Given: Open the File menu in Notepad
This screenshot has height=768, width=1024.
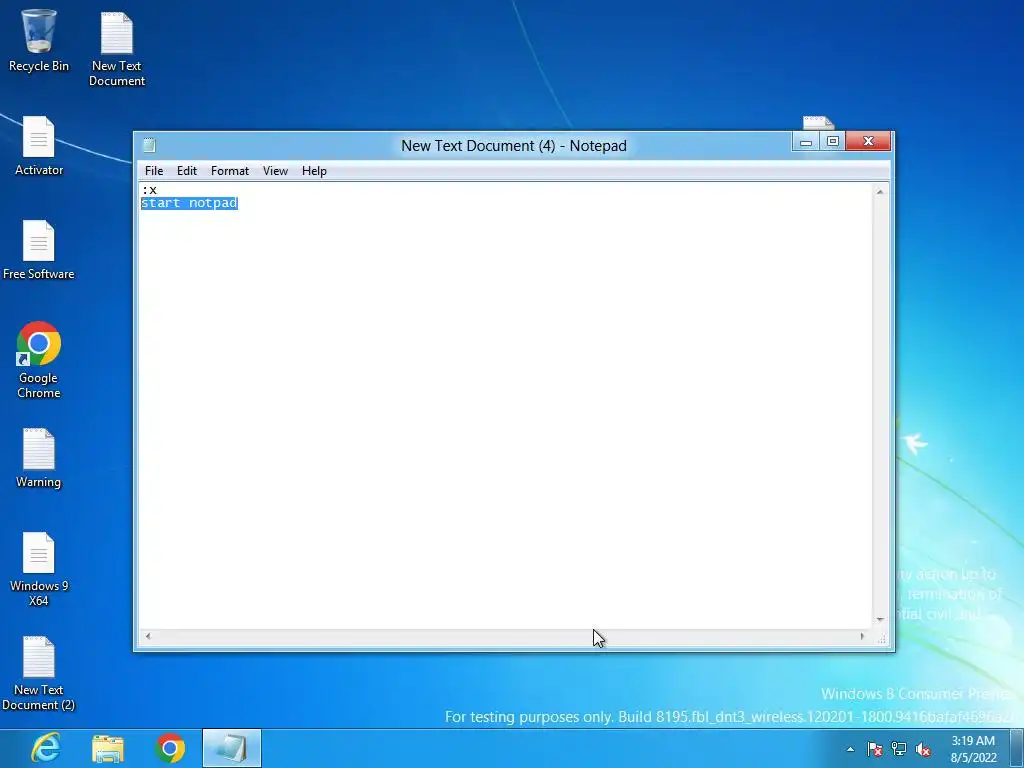Looking at the screenshot, I should [154, 170].
